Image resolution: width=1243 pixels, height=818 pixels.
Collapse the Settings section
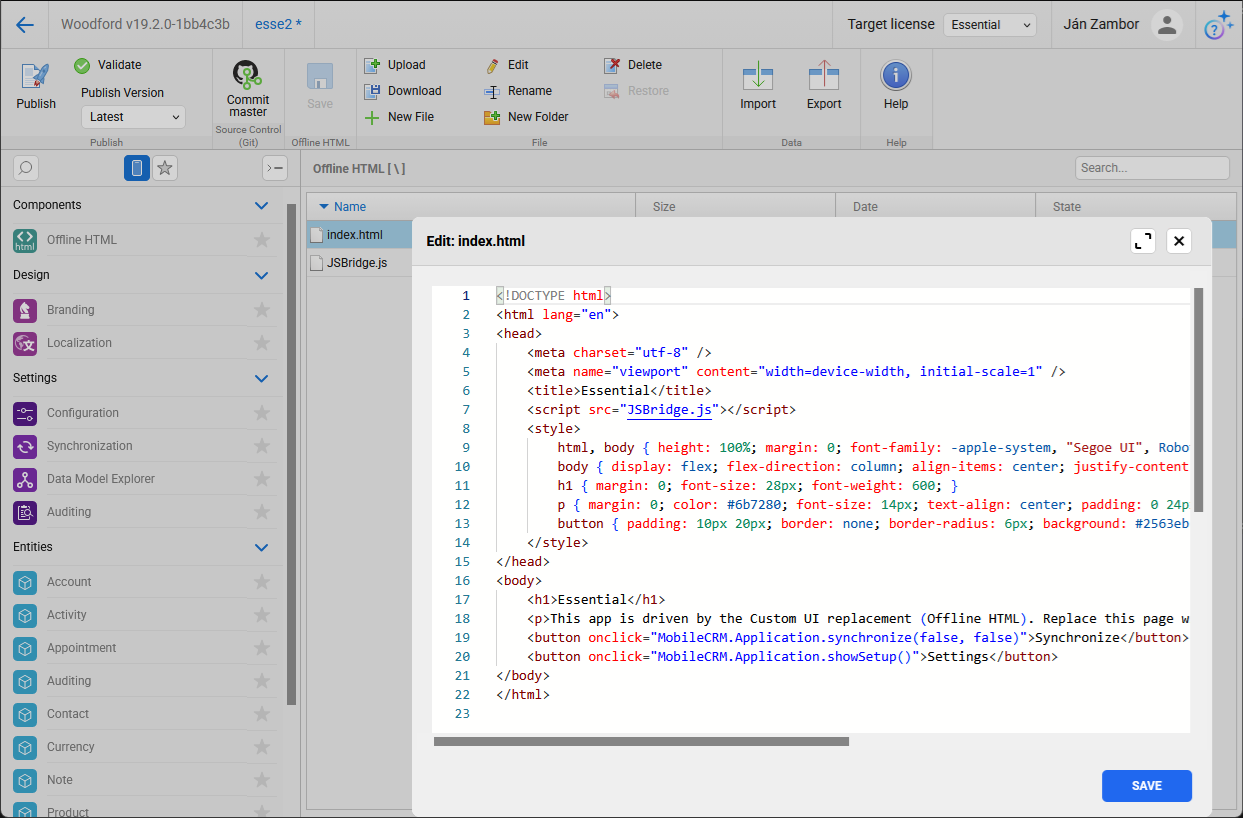262,378
